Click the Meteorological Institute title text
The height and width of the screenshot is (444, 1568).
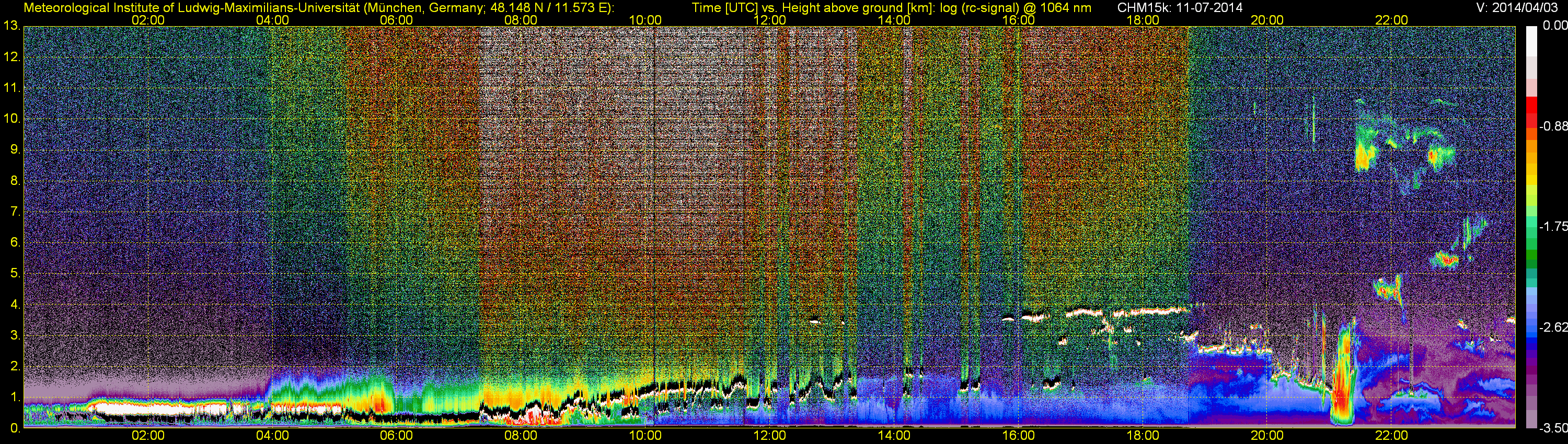point(318,8)
